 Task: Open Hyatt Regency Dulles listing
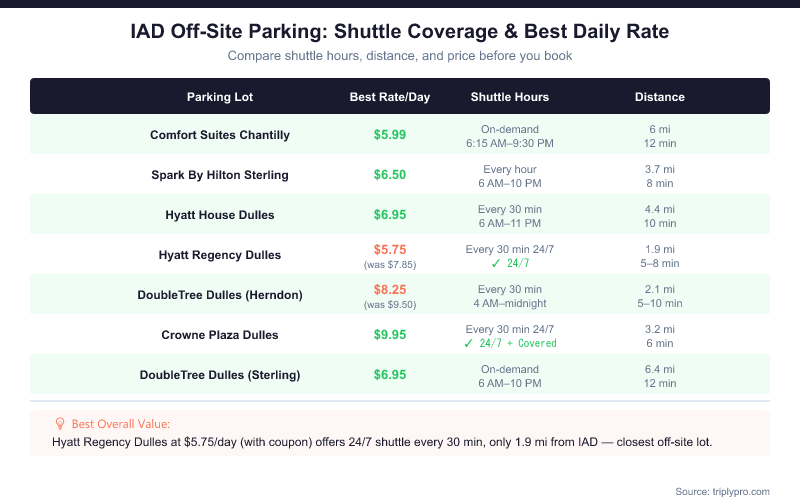pos(220,255)
